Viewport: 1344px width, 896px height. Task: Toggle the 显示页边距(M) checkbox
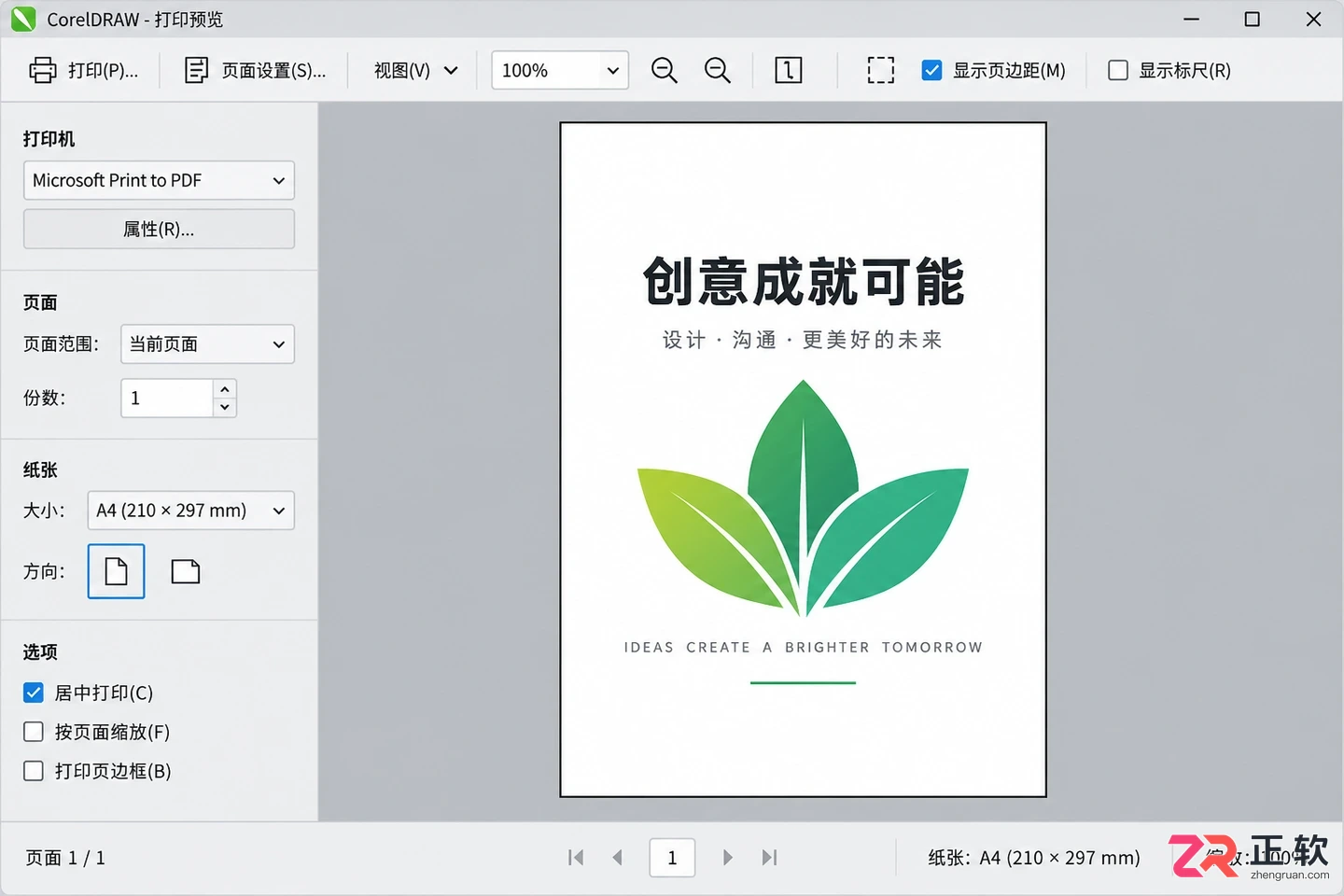click(x=931, y=70)
